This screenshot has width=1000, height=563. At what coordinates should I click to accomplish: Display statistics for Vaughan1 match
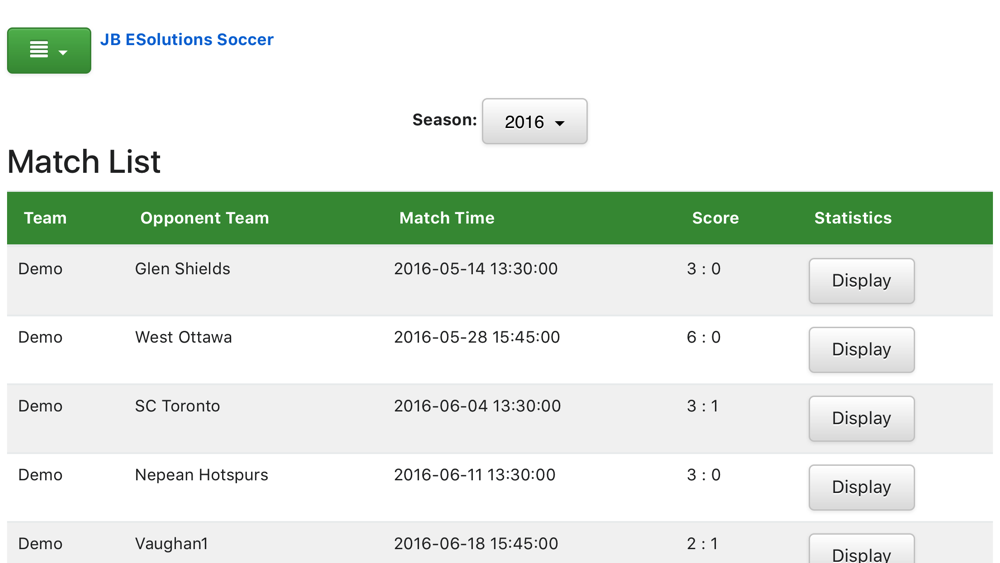(861, 552)
